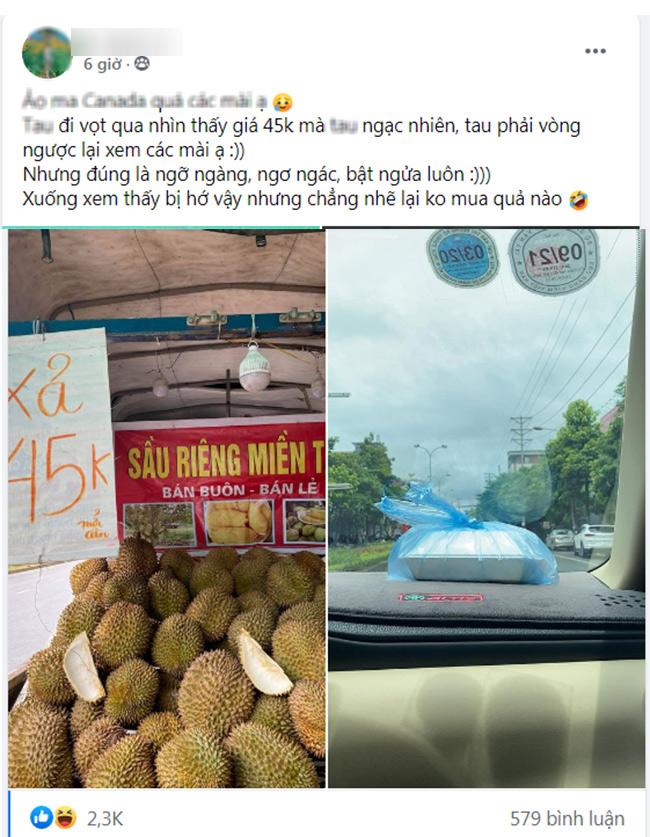Click the 45k price sign in photo
Image resolution: width=650 pixels, height=837 pixels.
pyautogui.click(x=61, y=446)
